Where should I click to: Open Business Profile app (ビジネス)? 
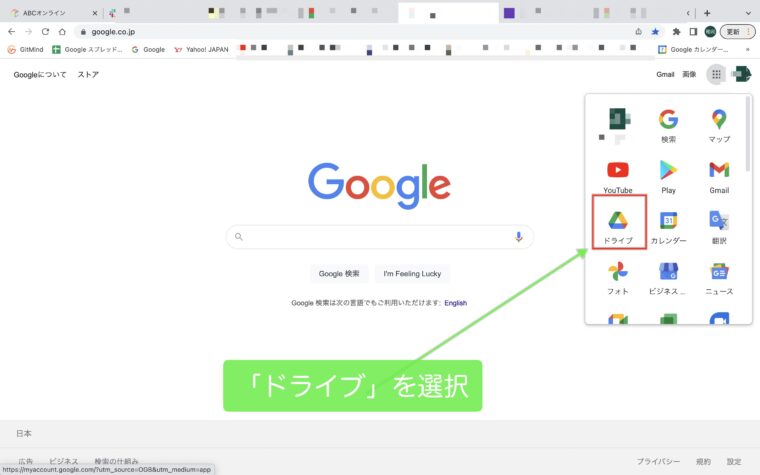tap(668, 278)
